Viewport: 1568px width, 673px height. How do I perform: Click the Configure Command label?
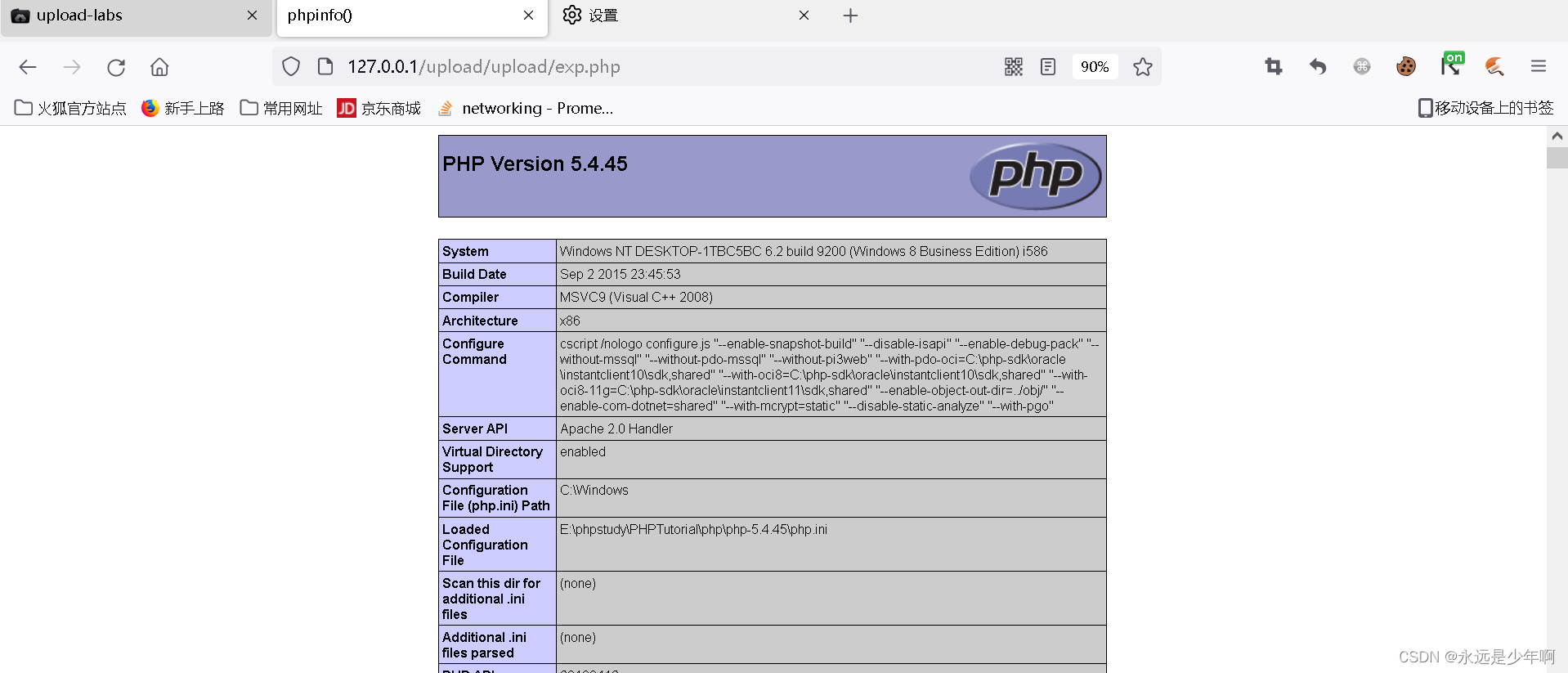click(x=474, y=352)
